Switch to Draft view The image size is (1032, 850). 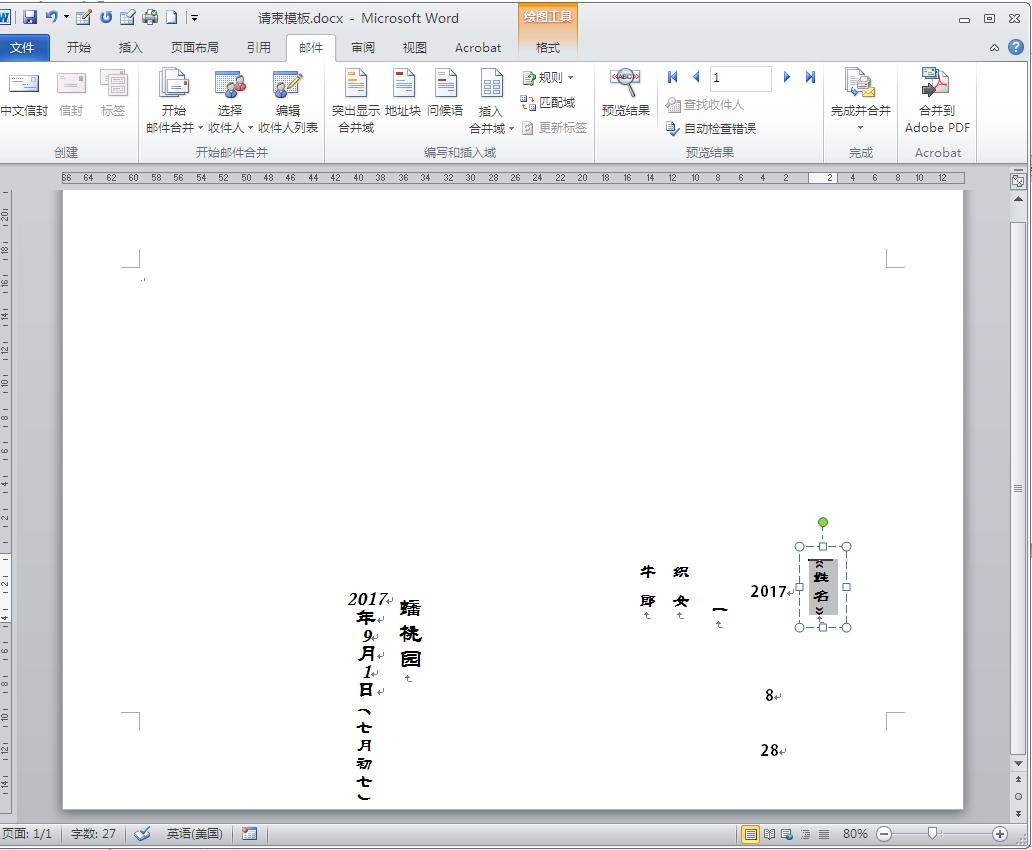pyautogui.click(x=823, y=835)
